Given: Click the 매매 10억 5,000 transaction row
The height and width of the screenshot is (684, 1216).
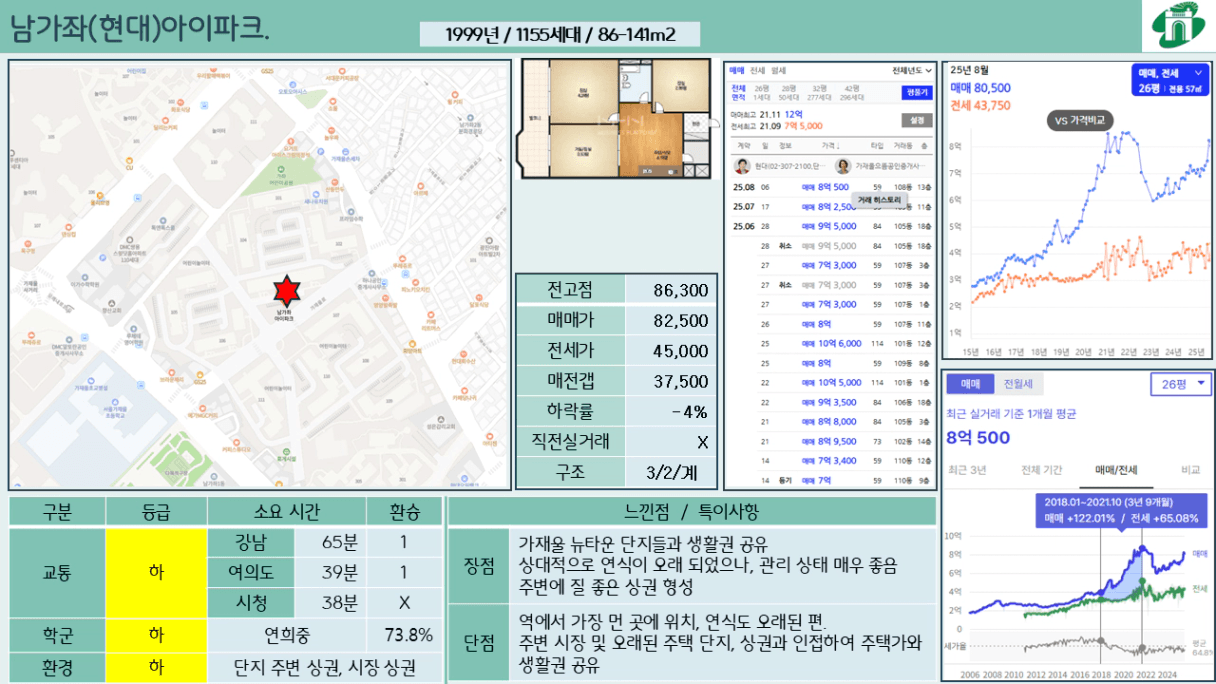Looking at the screenshot, I should pos(830,383).
